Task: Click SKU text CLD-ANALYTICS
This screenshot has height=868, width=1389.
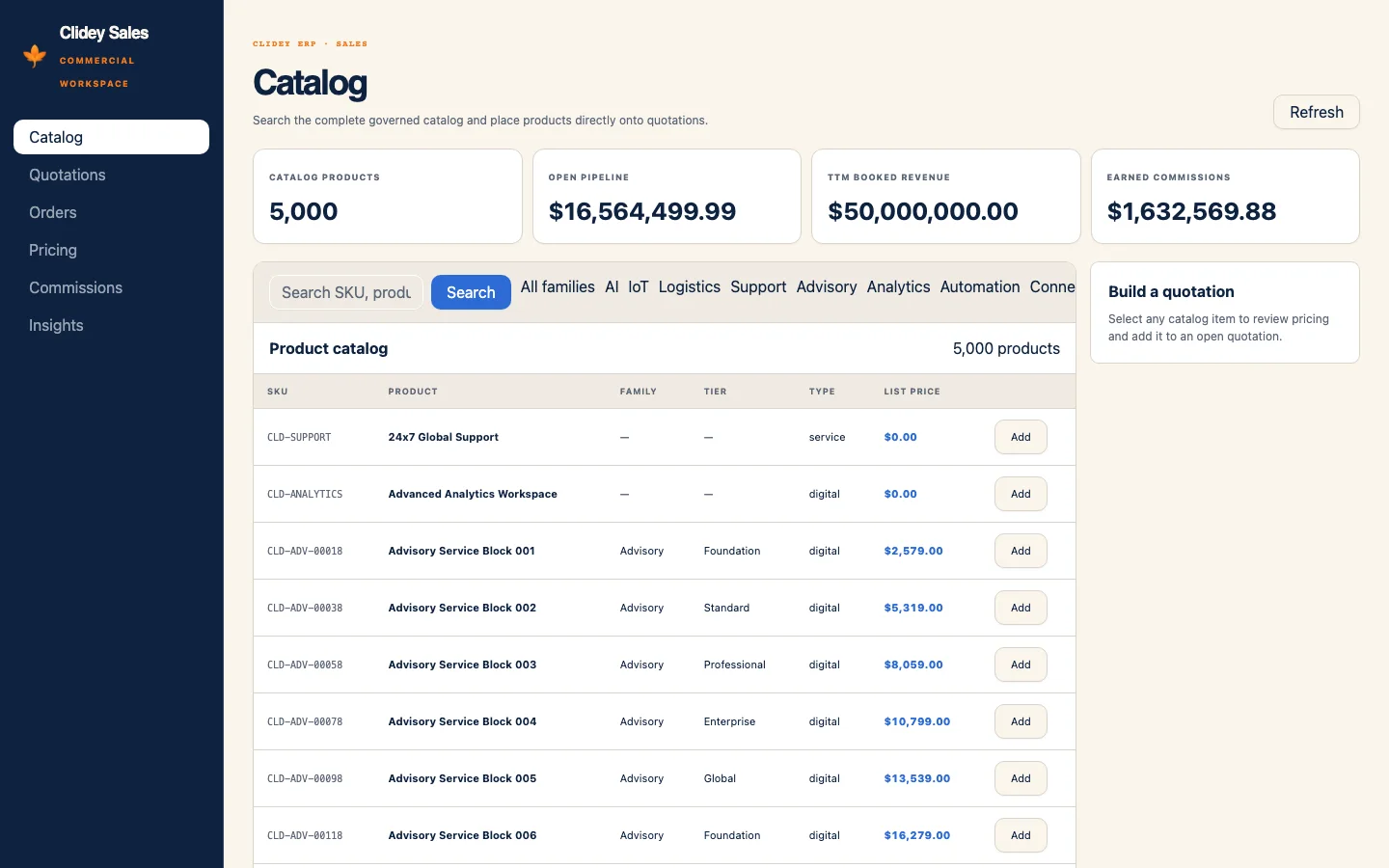Action: click(305, 494)
